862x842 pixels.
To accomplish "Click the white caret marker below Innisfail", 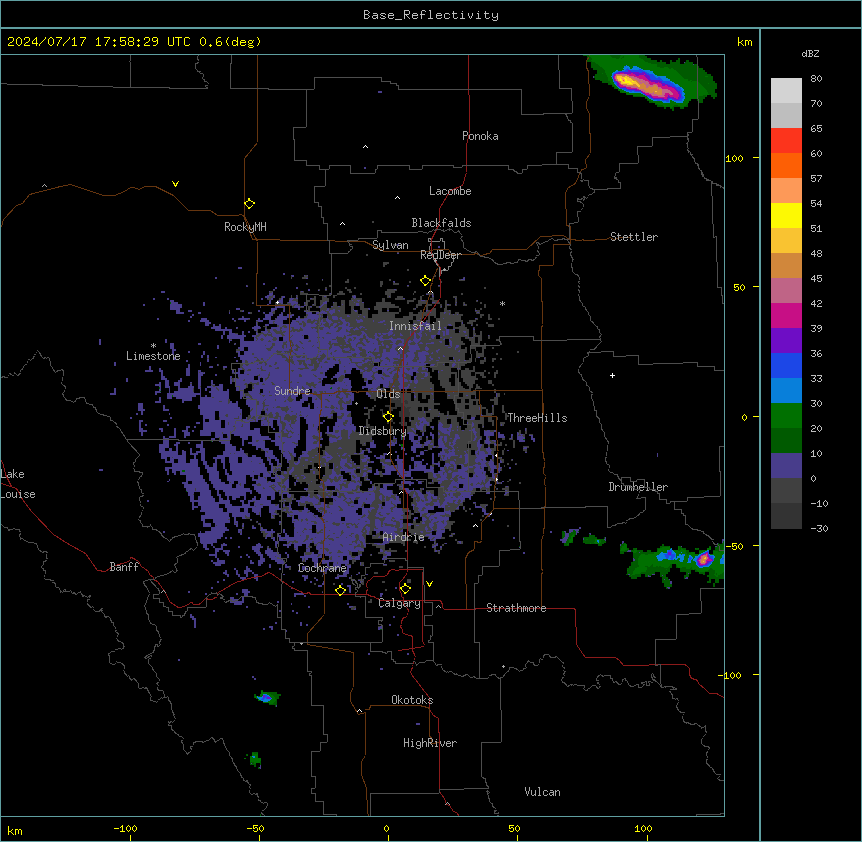I will [400, 349].
